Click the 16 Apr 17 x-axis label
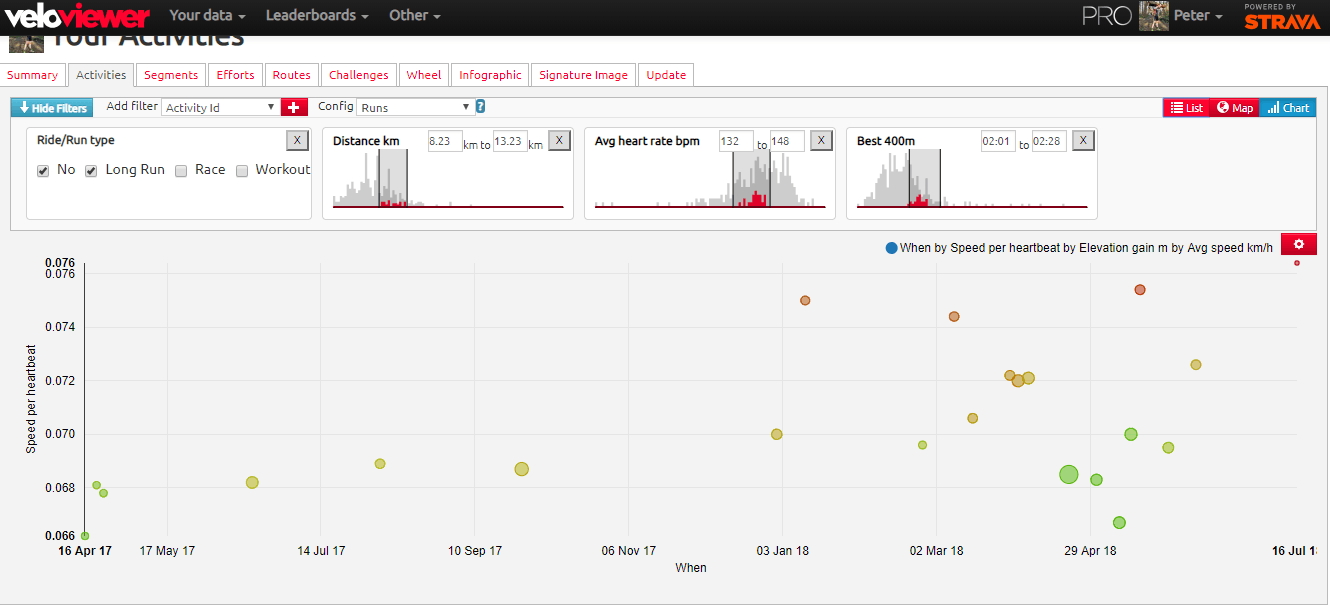 click(x=85, y=551)
